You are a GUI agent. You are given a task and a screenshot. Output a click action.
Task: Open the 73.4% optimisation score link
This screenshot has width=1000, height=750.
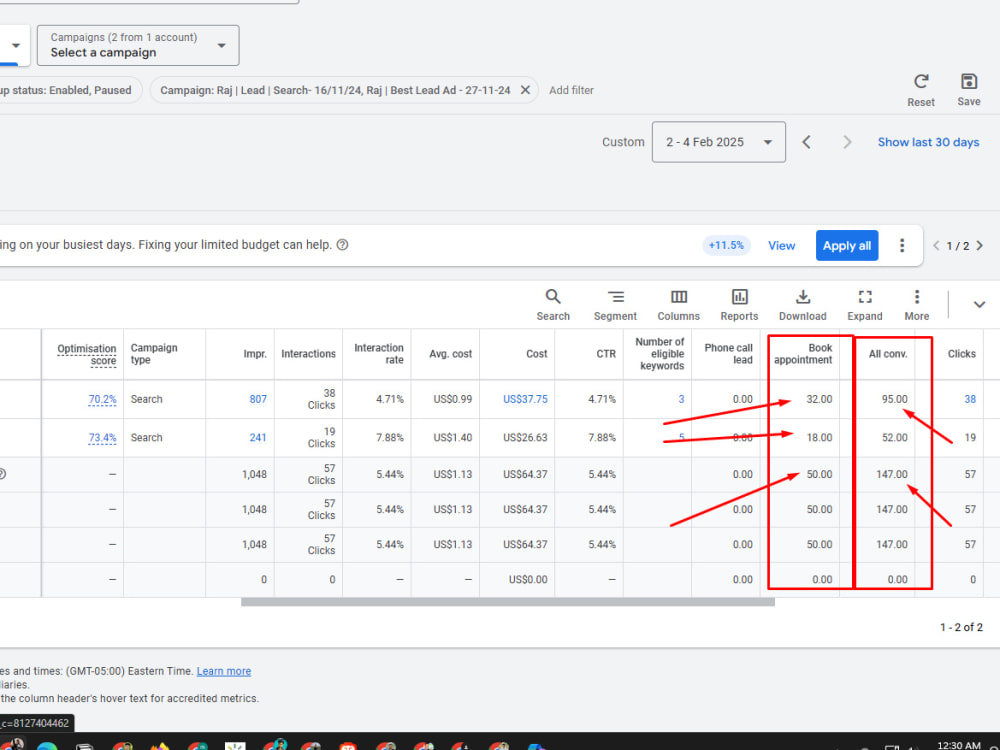(102, 438)
